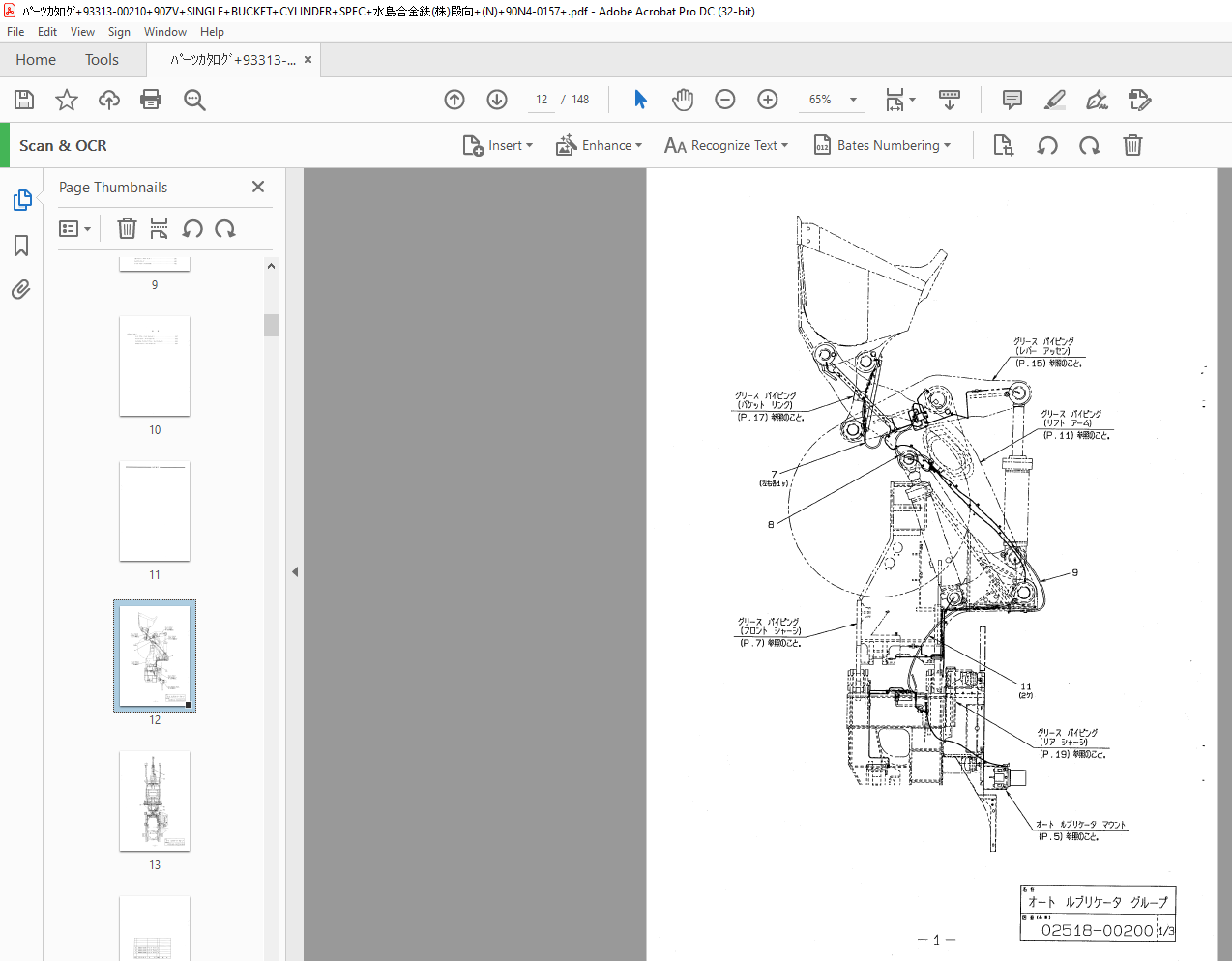Image resolution: width=1232 pixels, height=961 pixels.
Task: Select page 12 thumbnail
Action: [x=155, y=656]
